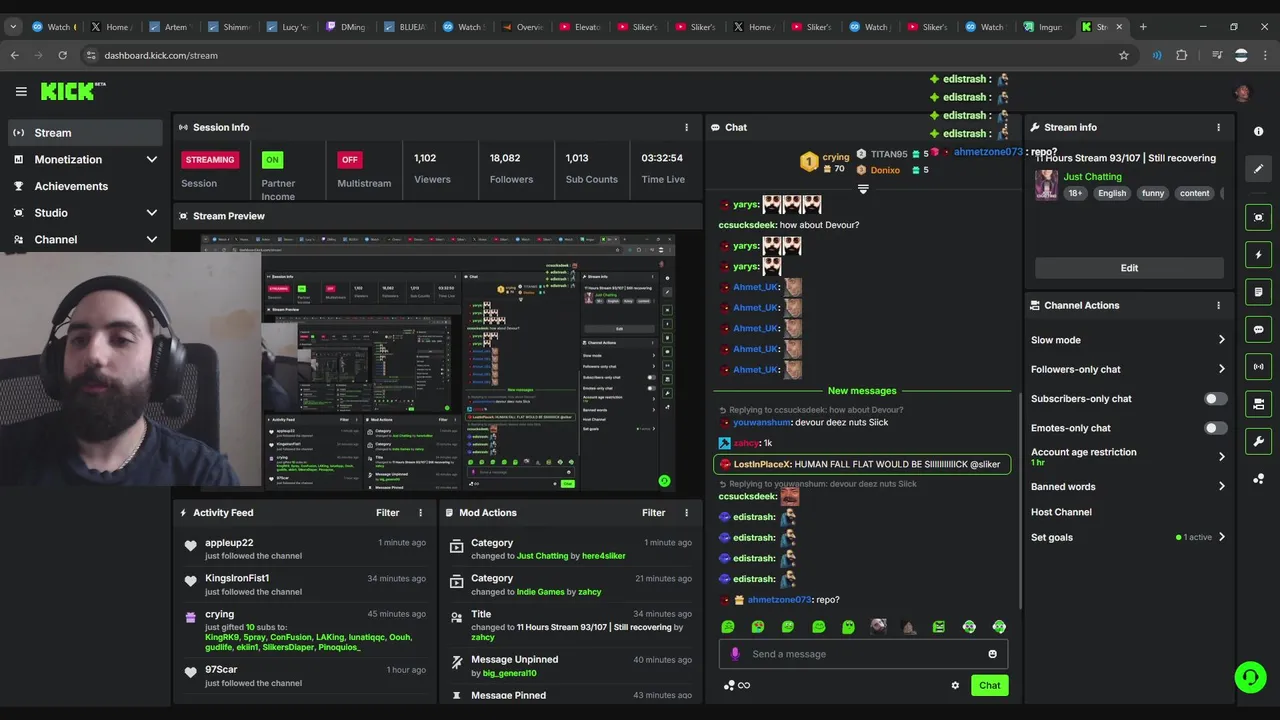Image resolution: width=1280 pixels, height=720 pixels.
Task: Open the Session Info three-dot menu
Action: (x=686, y=127)
